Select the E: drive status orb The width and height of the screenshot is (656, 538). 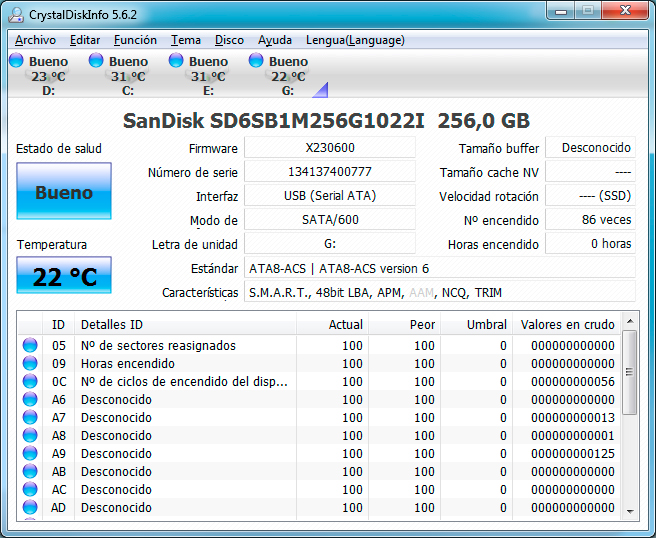click(x=176, y=61)
